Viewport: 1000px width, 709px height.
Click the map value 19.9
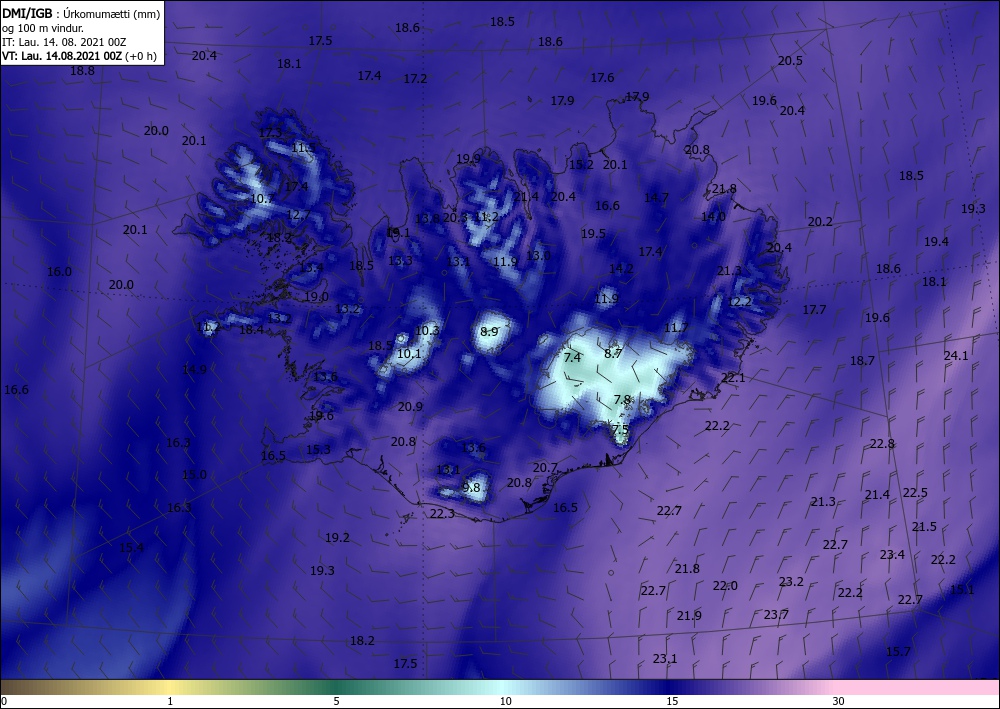click(469, 159)
